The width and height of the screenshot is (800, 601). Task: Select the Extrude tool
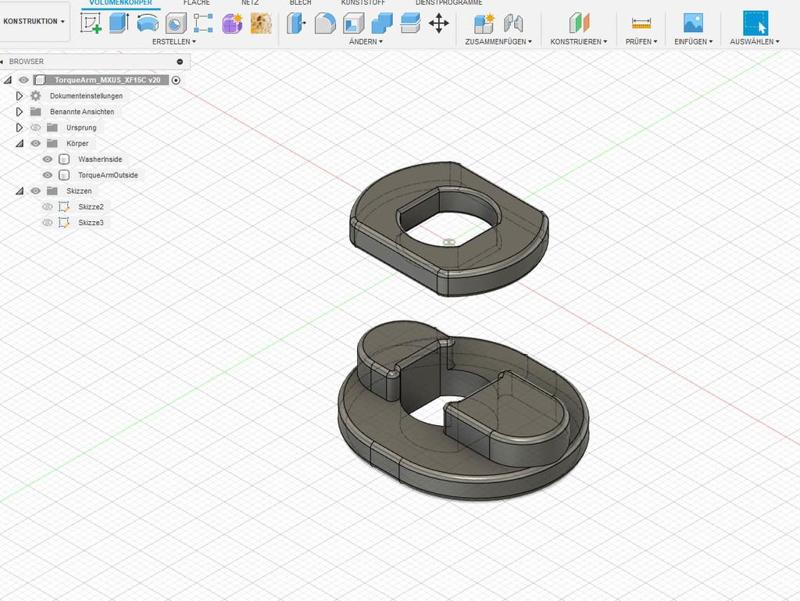pyautogui.click(x=119, y=23)
